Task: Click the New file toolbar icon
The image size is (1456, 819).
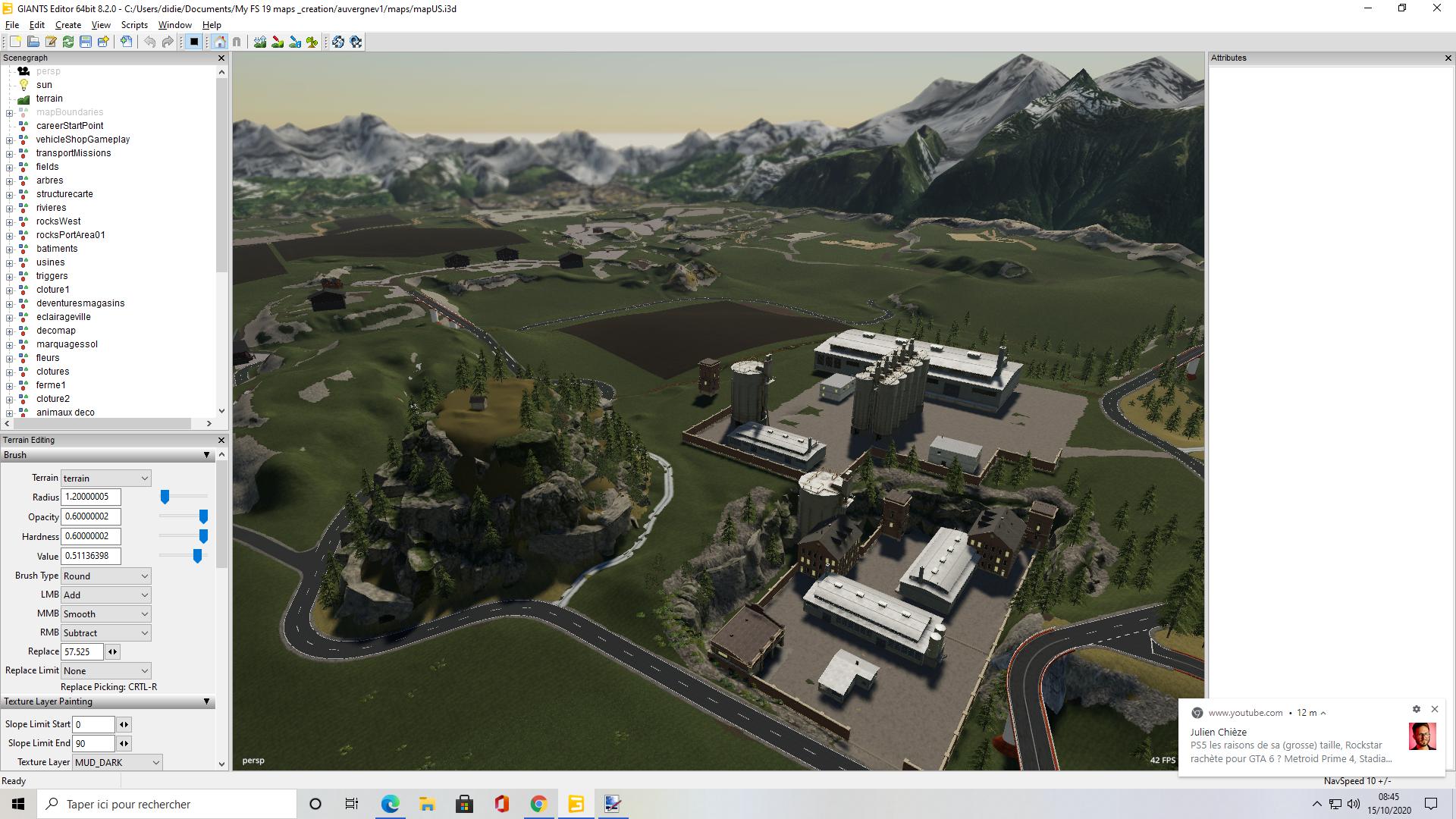Action: [15, 42]
